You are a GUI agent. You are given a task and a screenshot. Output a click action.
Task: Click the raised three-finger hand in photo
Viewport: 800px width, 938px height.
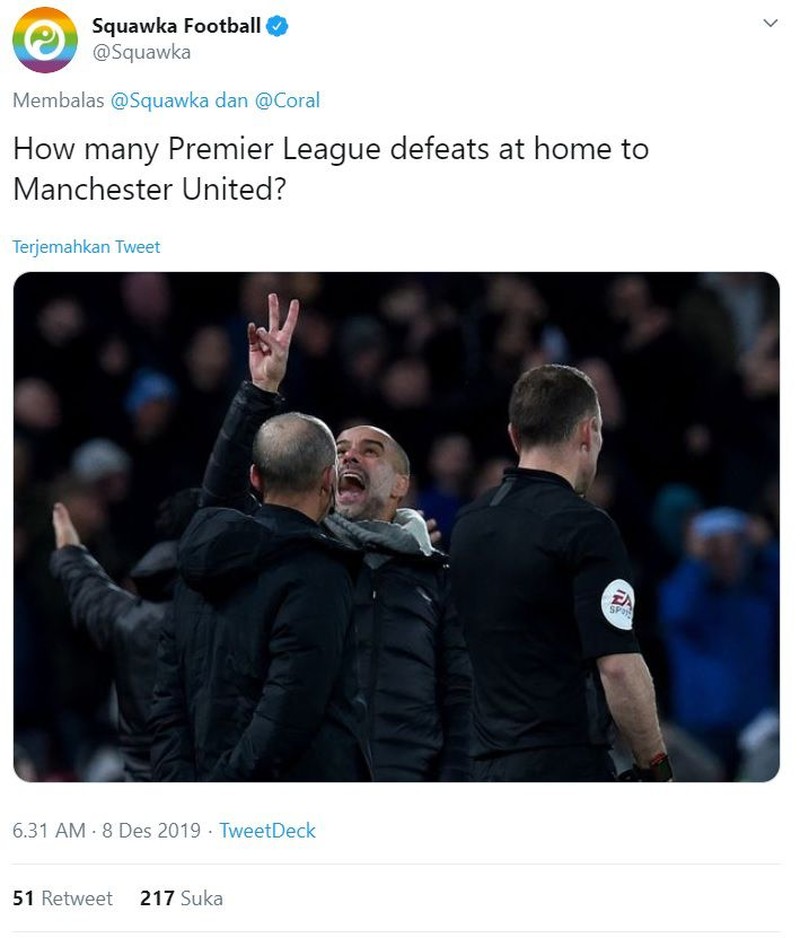[272, 340]
